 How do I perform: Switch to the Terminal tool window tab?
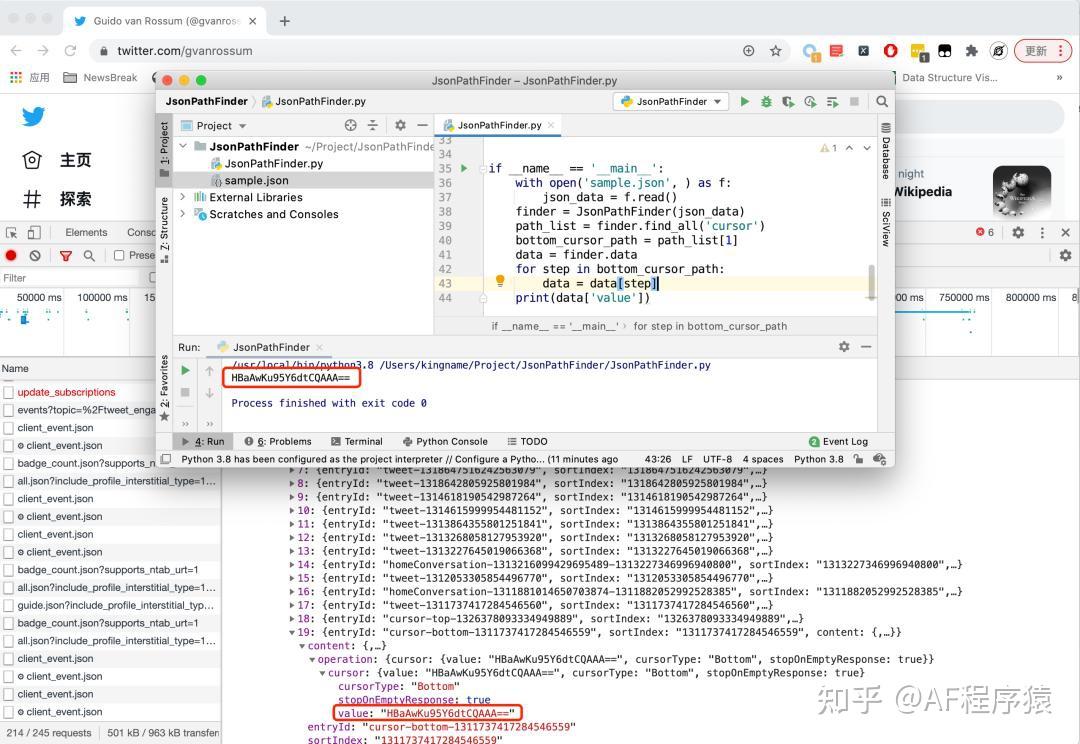[356, 441]
